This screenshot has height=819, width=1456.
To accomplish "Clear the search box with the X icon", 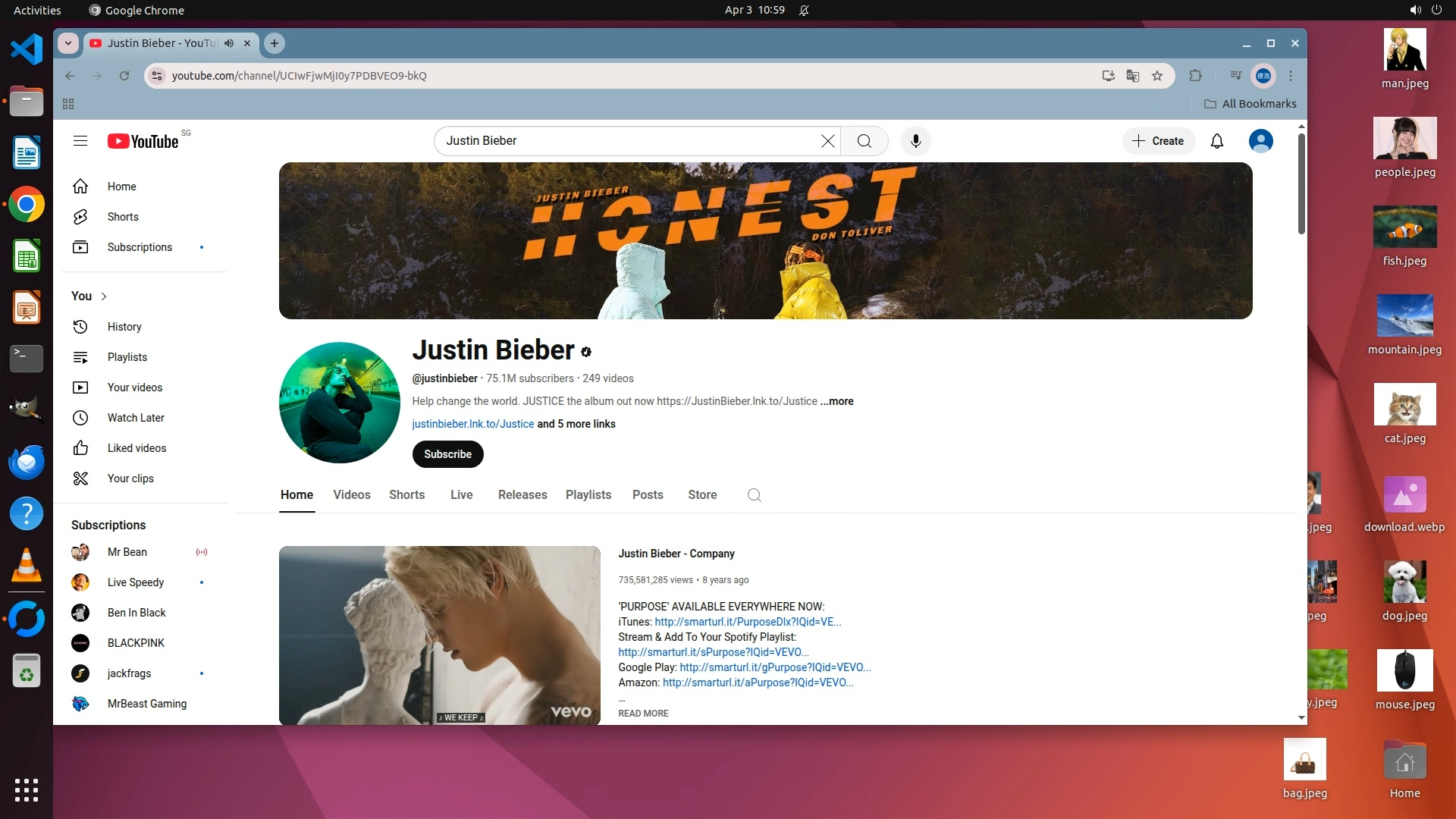I will click(x=827, y=141).
